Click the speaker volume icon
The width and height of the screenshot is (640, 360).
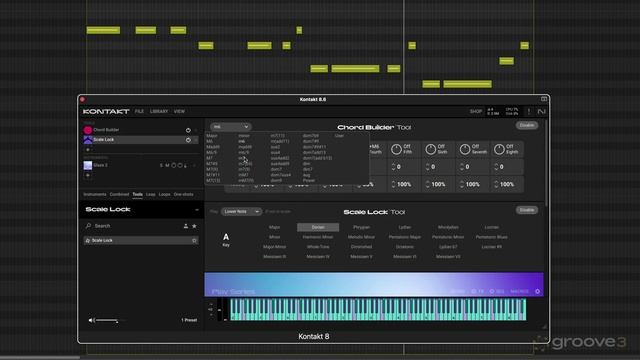point(91,320)
